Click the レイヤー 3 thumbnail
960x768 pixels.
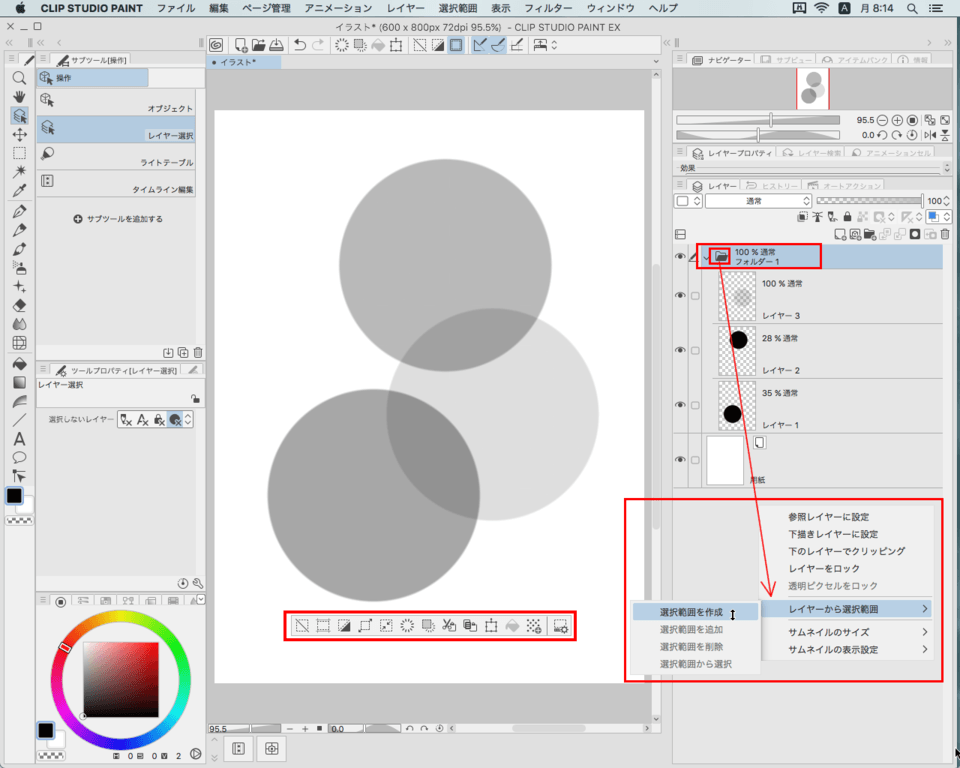point(737,297)
